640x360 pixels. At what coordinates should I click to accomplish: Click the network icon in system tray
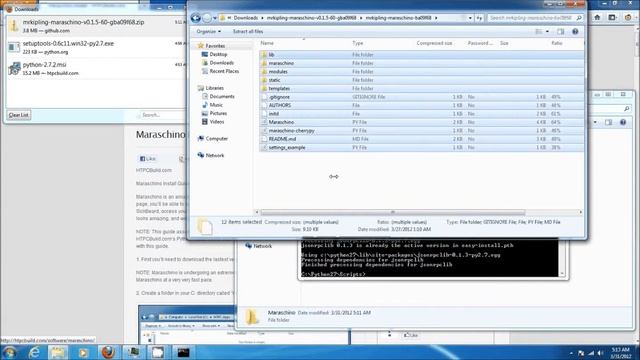pyautogui.click(x=591, y=353)
